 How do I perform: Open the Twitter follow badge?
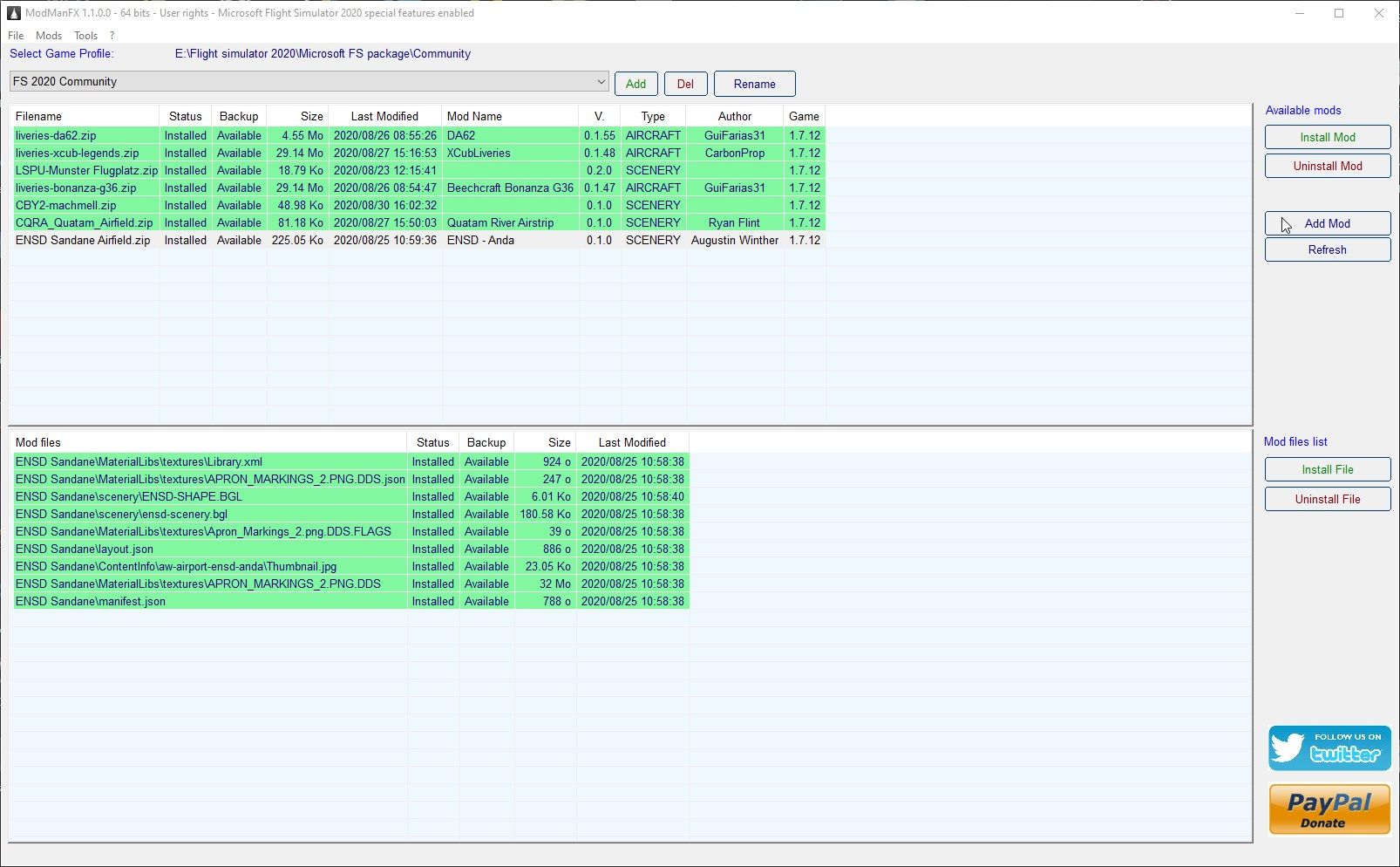tap(1329, 748)
